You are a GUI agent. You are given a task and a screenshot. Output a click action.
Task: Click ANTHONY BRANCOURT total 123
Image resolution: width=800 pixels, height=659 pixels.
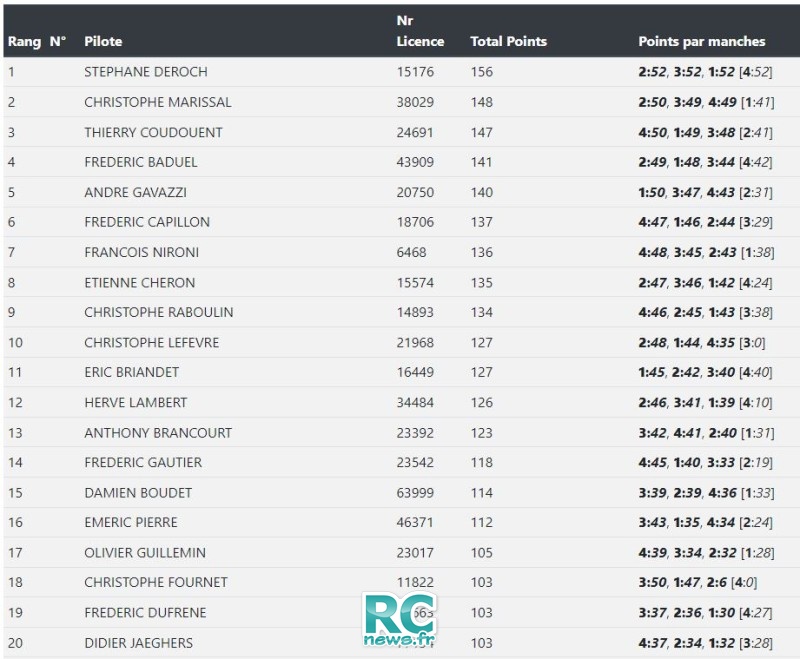pos(481,433)
